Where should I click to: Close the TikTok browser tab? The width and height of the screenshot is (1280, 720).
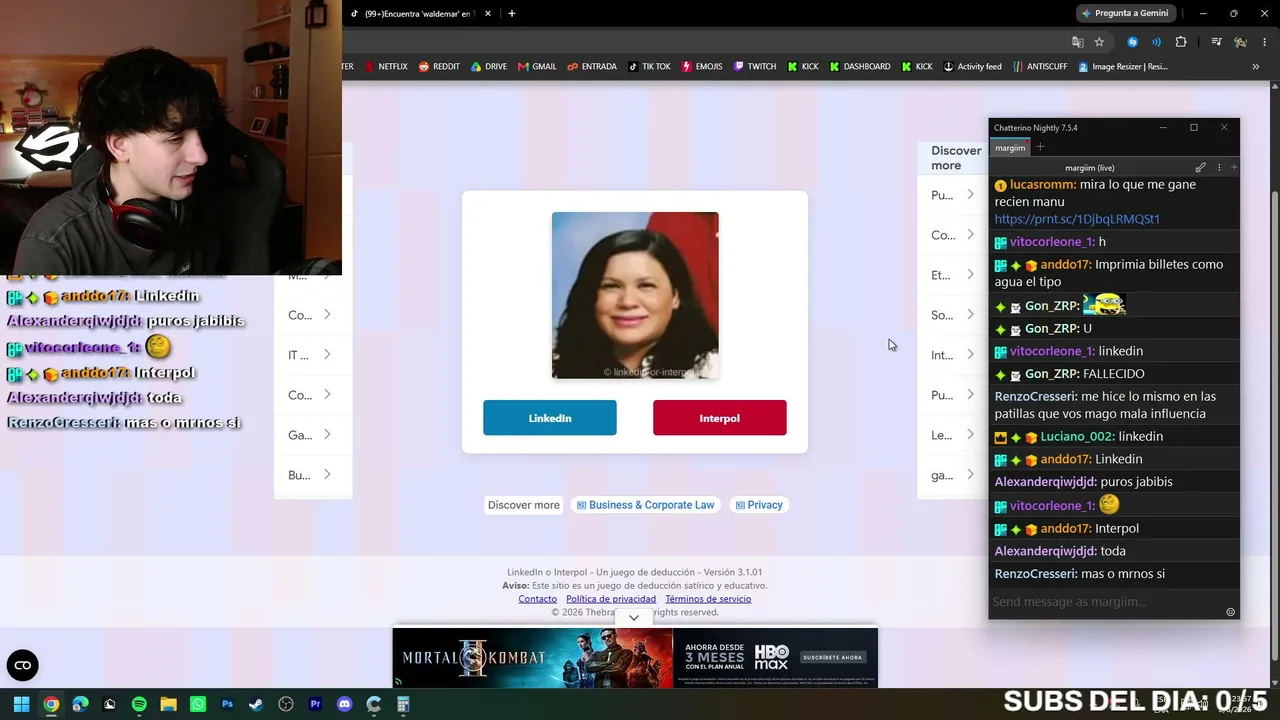click(488, 14)
